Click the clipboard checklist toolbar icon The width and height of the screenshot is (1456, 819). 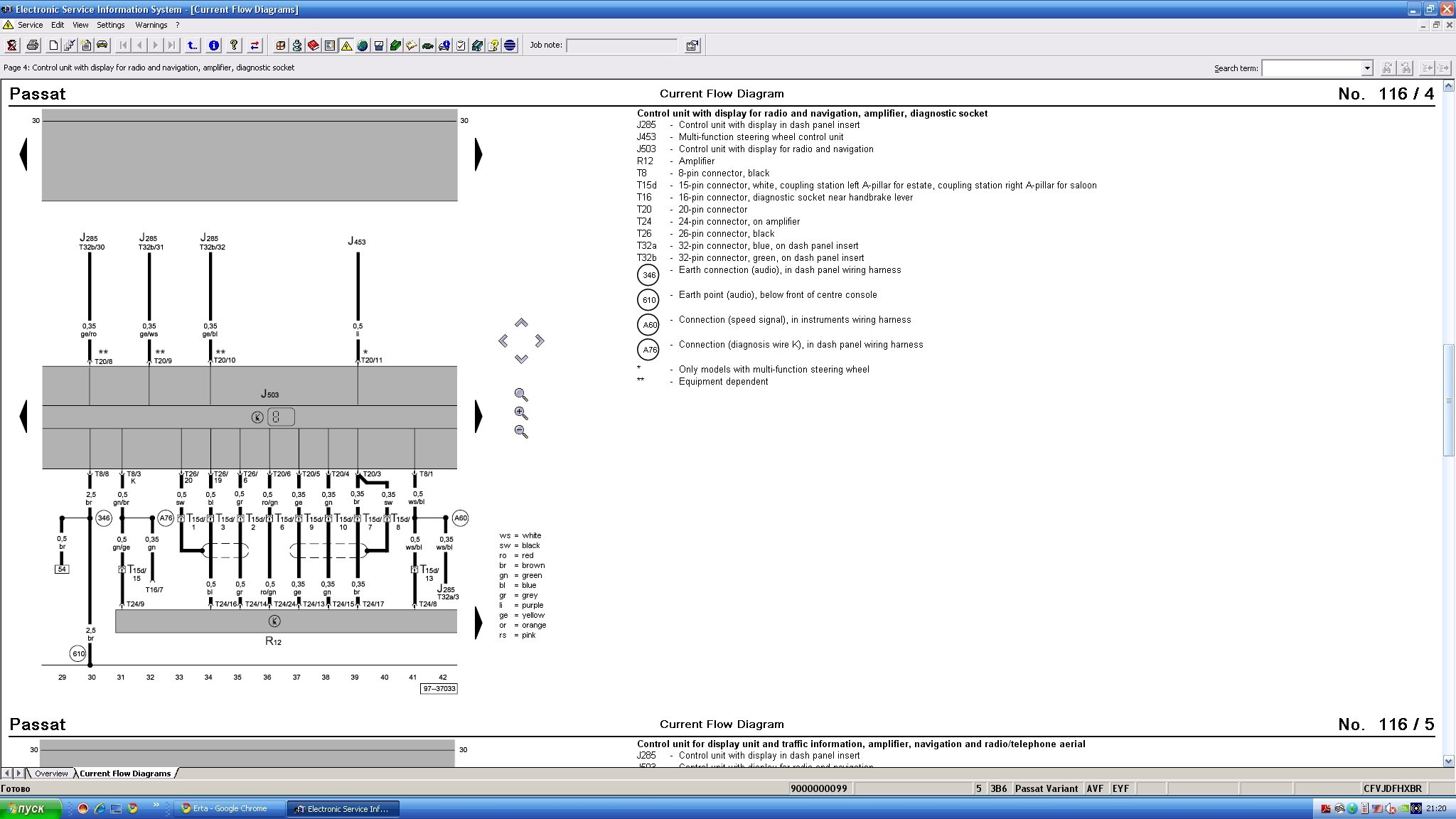pyautogui.click(x=461, y=45)
